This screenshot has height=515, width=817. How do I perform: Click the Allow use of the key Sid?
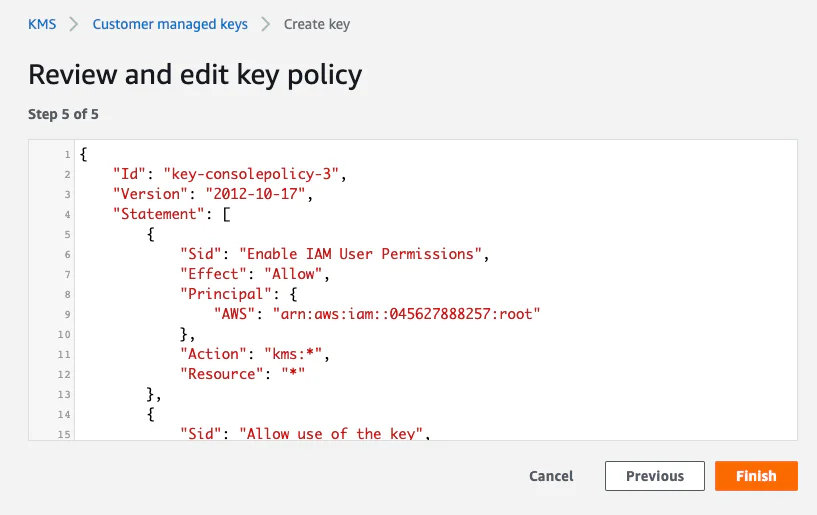click(330, 434)
